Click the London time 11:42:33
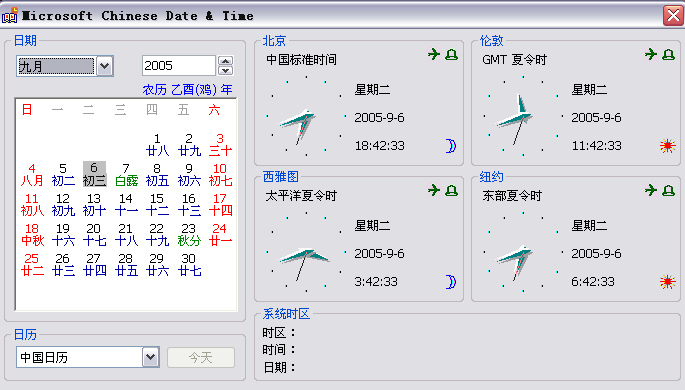Image resolution: width=685 pixels, height=390 pixels. click(596, 145)
